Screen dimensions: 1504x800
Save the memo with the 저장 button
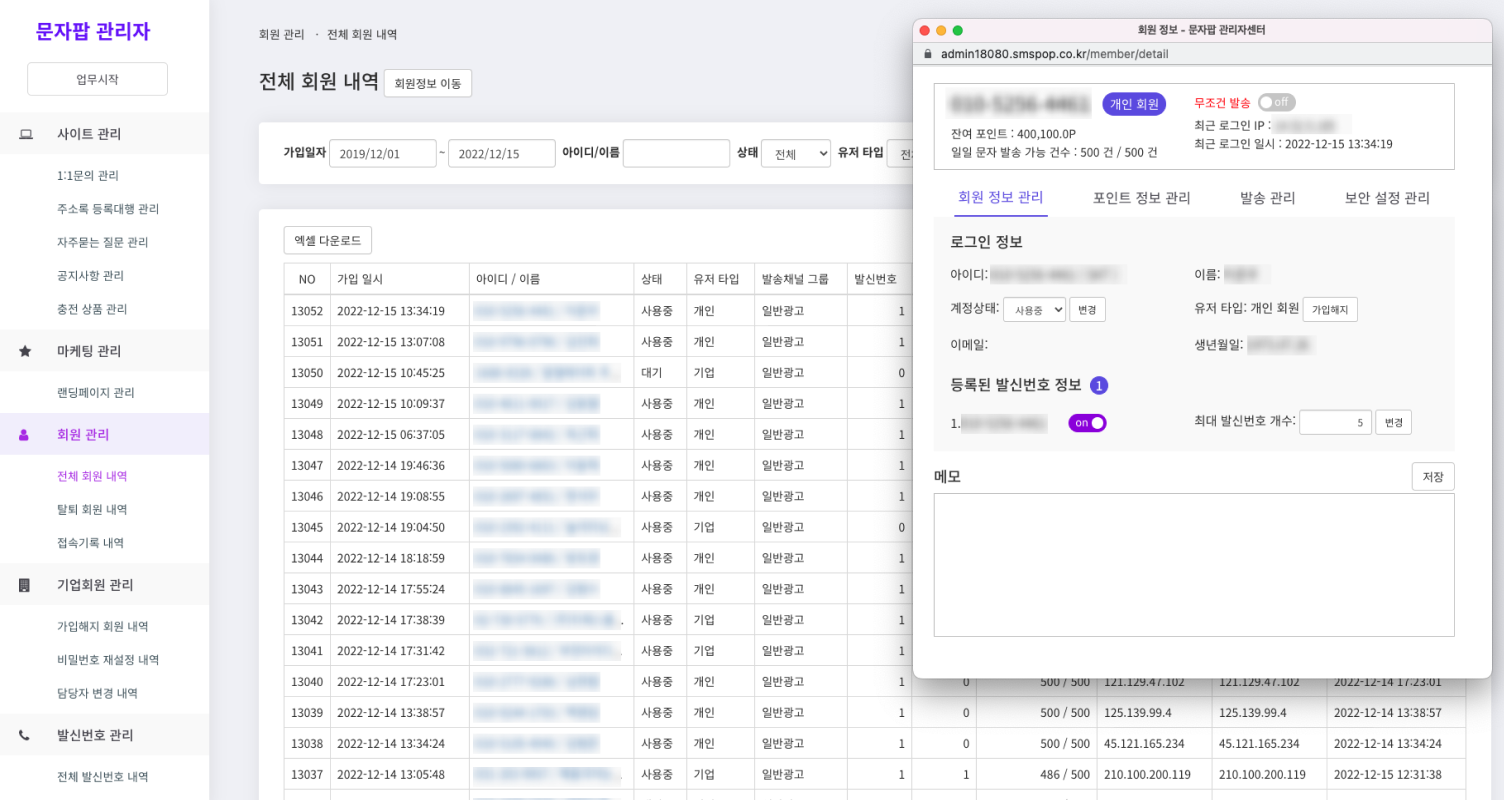coord(1433,477)
